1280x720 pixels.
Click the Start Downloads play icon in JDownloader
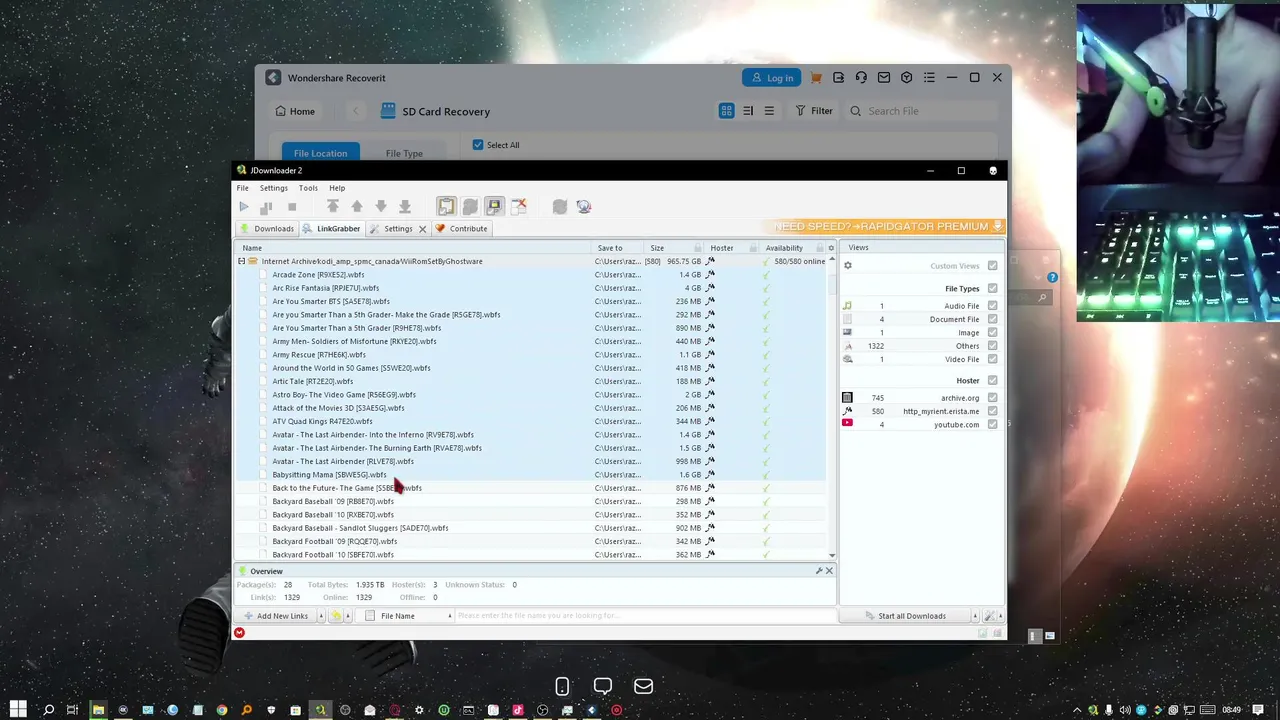pos(243,207)
